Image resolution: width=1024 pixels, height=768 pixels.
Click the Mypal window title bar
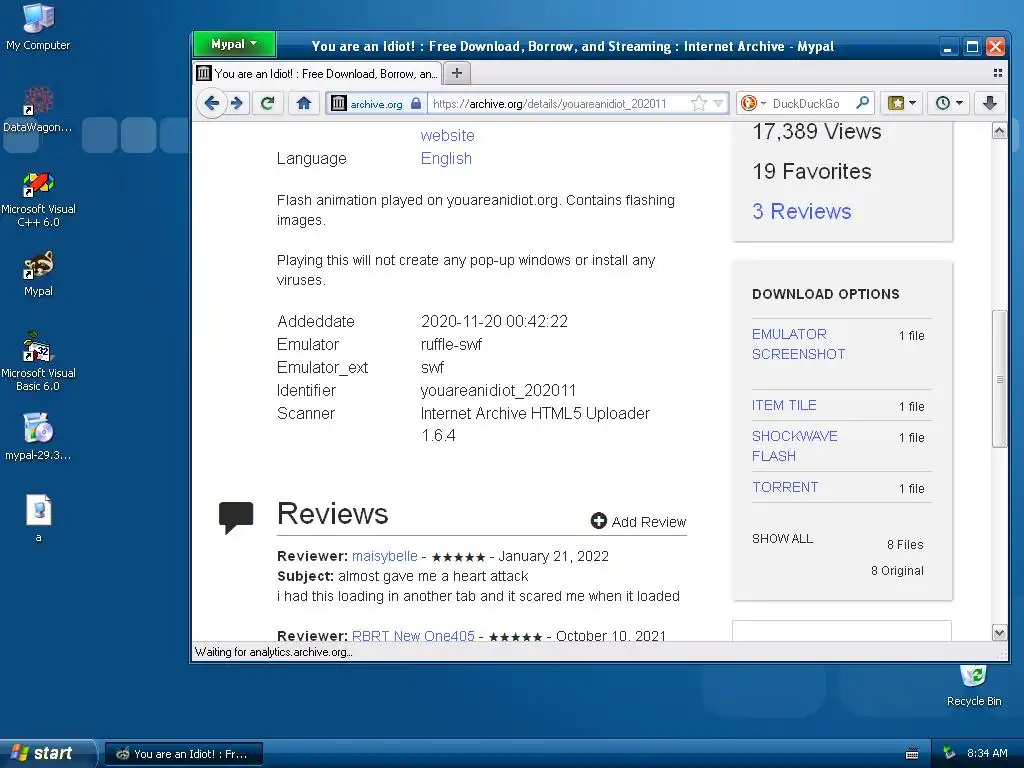pos(573,46)
